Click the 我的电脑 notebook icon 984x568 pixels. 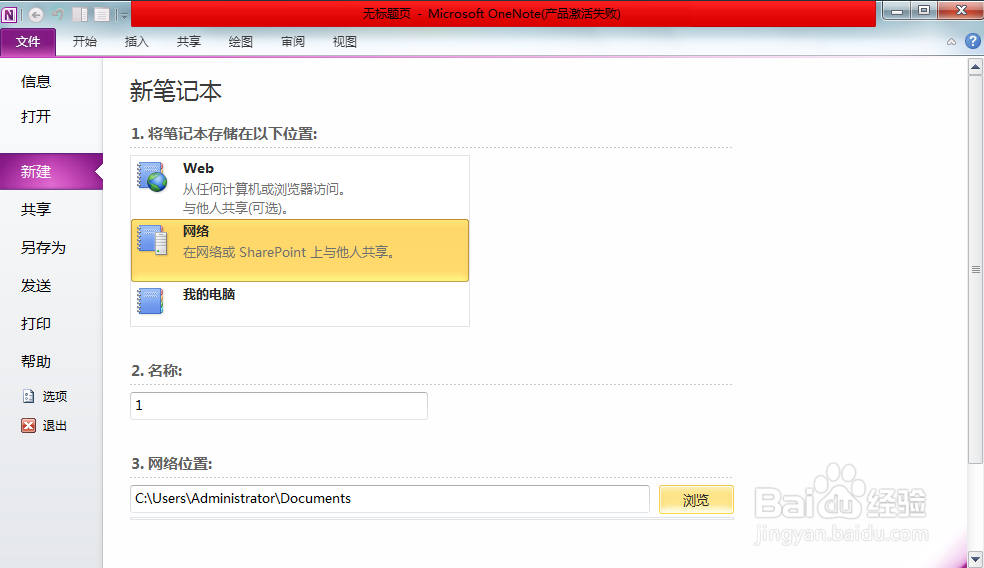pos(151,301)
